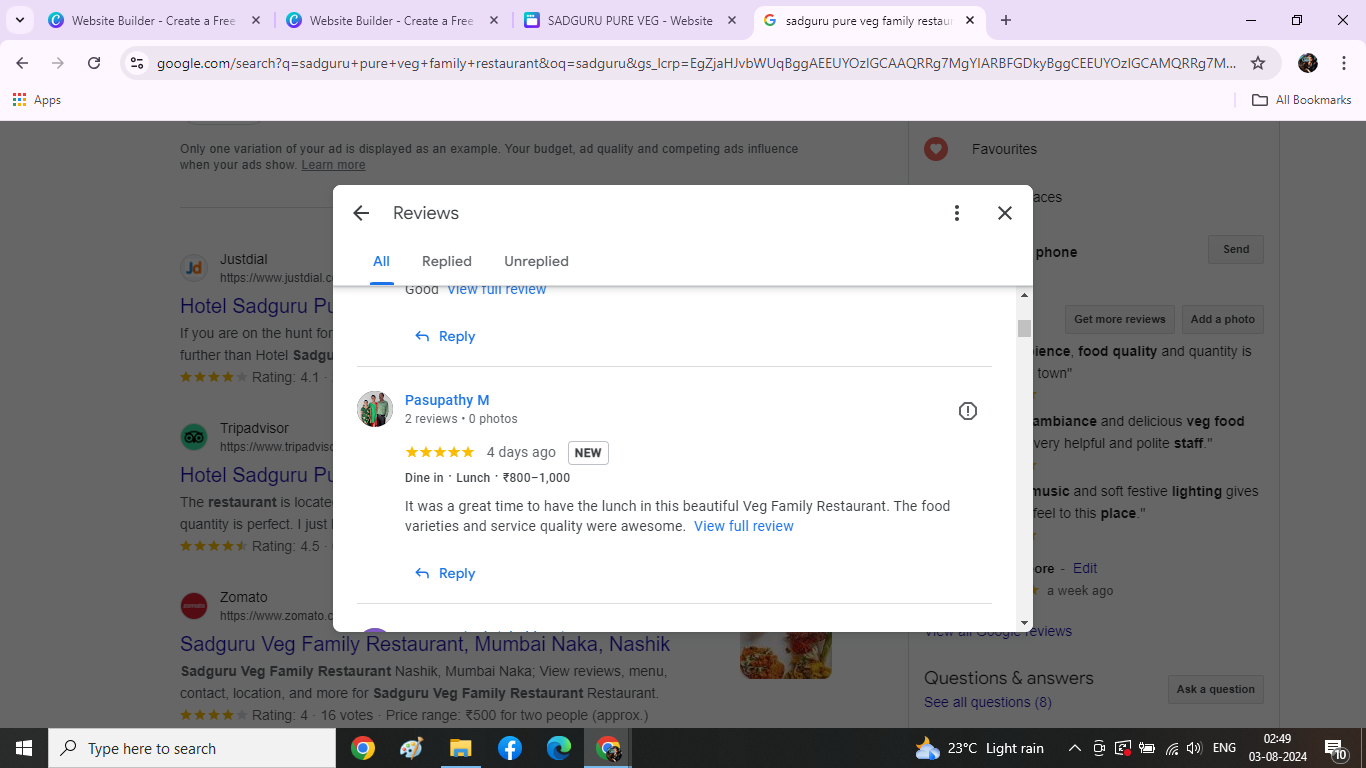Open site information icon in address bar

point(138,63)
